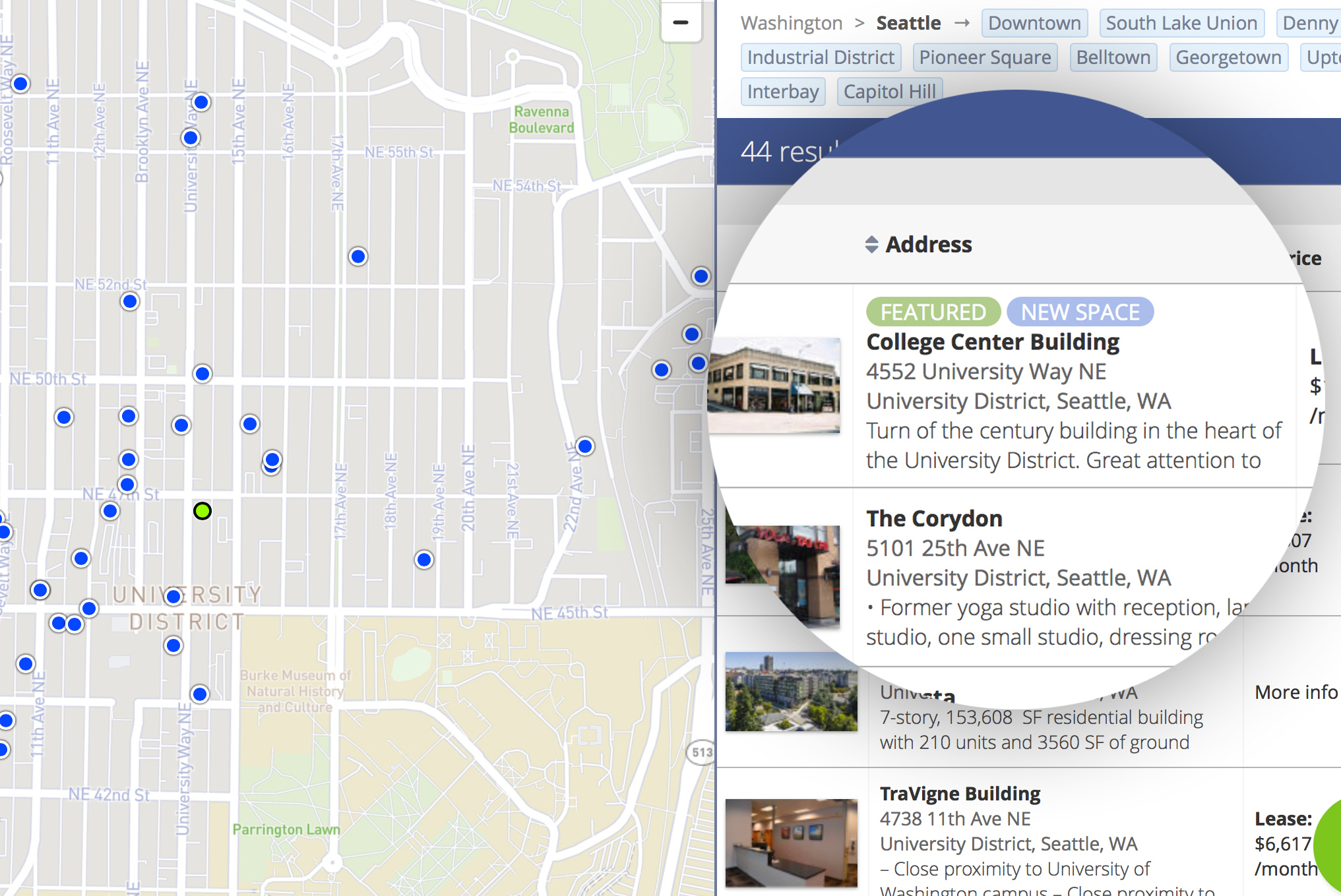The height and width of the screenshot is (896, 1341).
Task: Sort listings by Address column arrows
Action: click(871, 245)
